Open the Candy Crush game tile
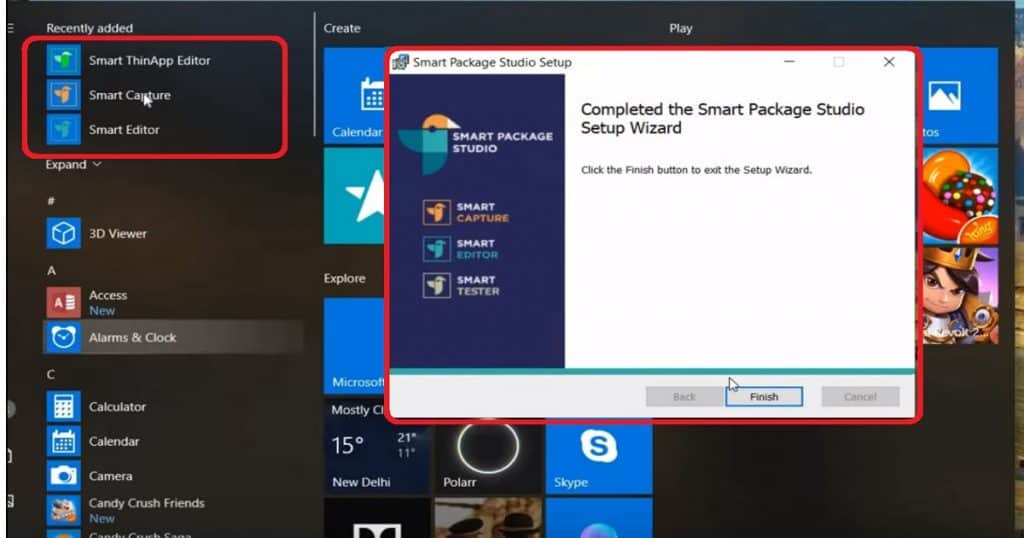The image size is (1024, 538). [960, 196]
